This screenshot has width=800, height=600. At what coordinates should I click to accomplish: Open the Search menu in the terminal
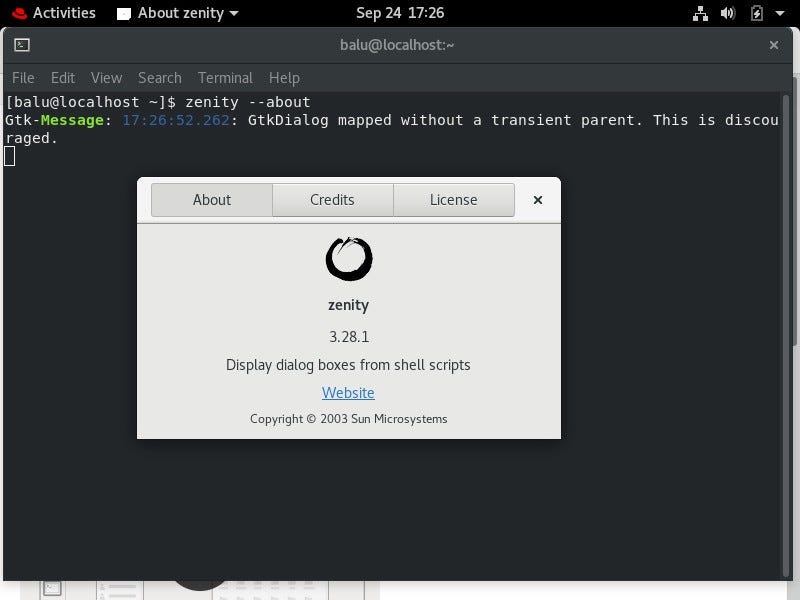[159, 78]
